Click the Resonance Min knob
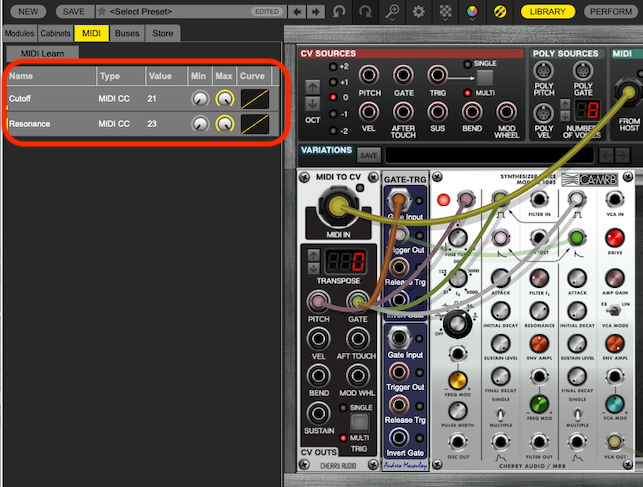The height and width of the screenshot is (487, 643). [x=200, y=124]
